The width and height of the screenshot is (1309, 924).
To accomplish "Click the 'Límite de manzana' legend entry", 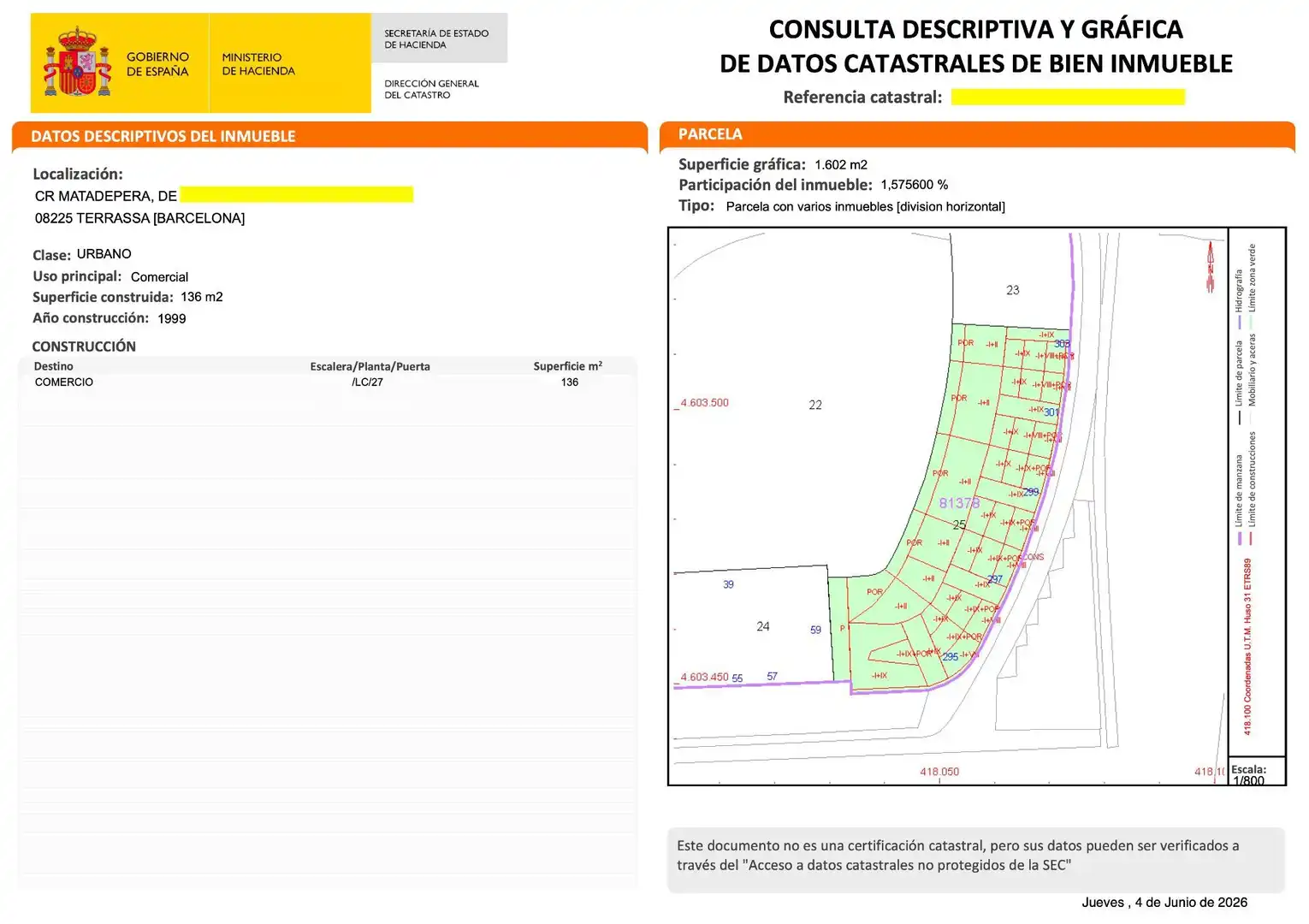I will [1239, 499].
